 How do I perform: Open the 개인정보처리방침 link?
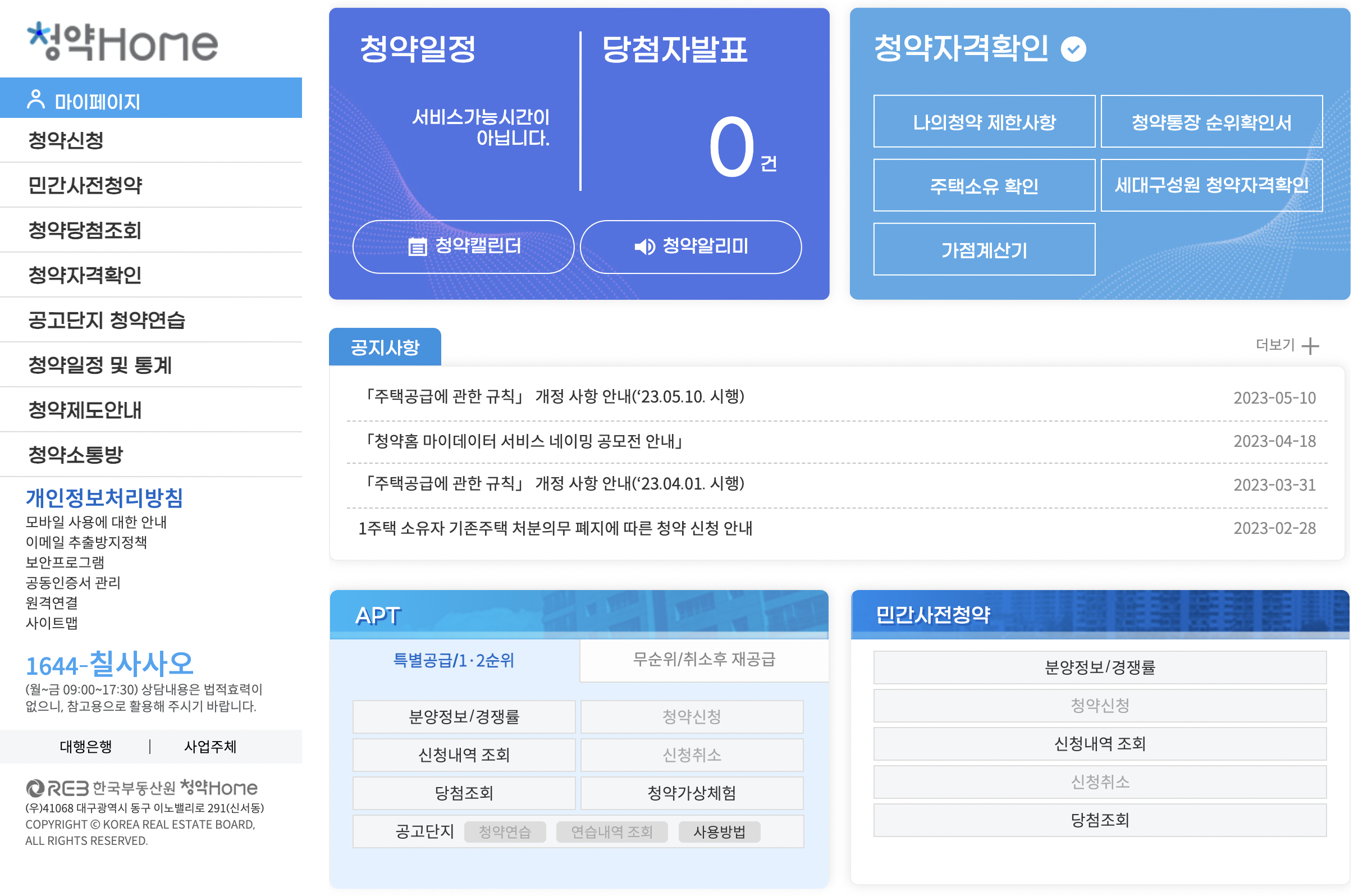pyautogui.click(x=104, y=499)
